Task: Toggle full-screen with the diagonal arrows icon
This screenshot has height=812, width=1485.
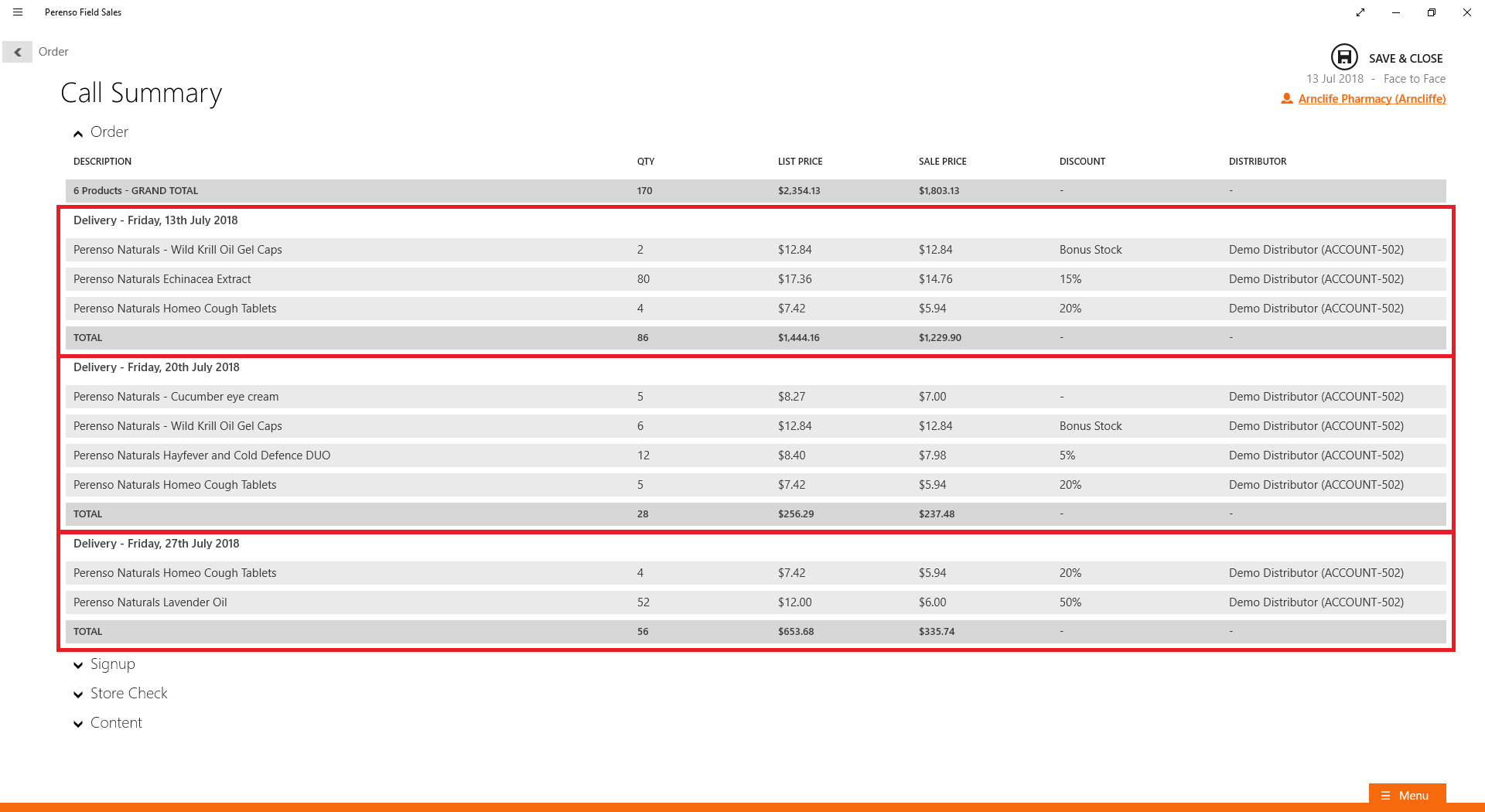Action: [x=1360, y=12]
